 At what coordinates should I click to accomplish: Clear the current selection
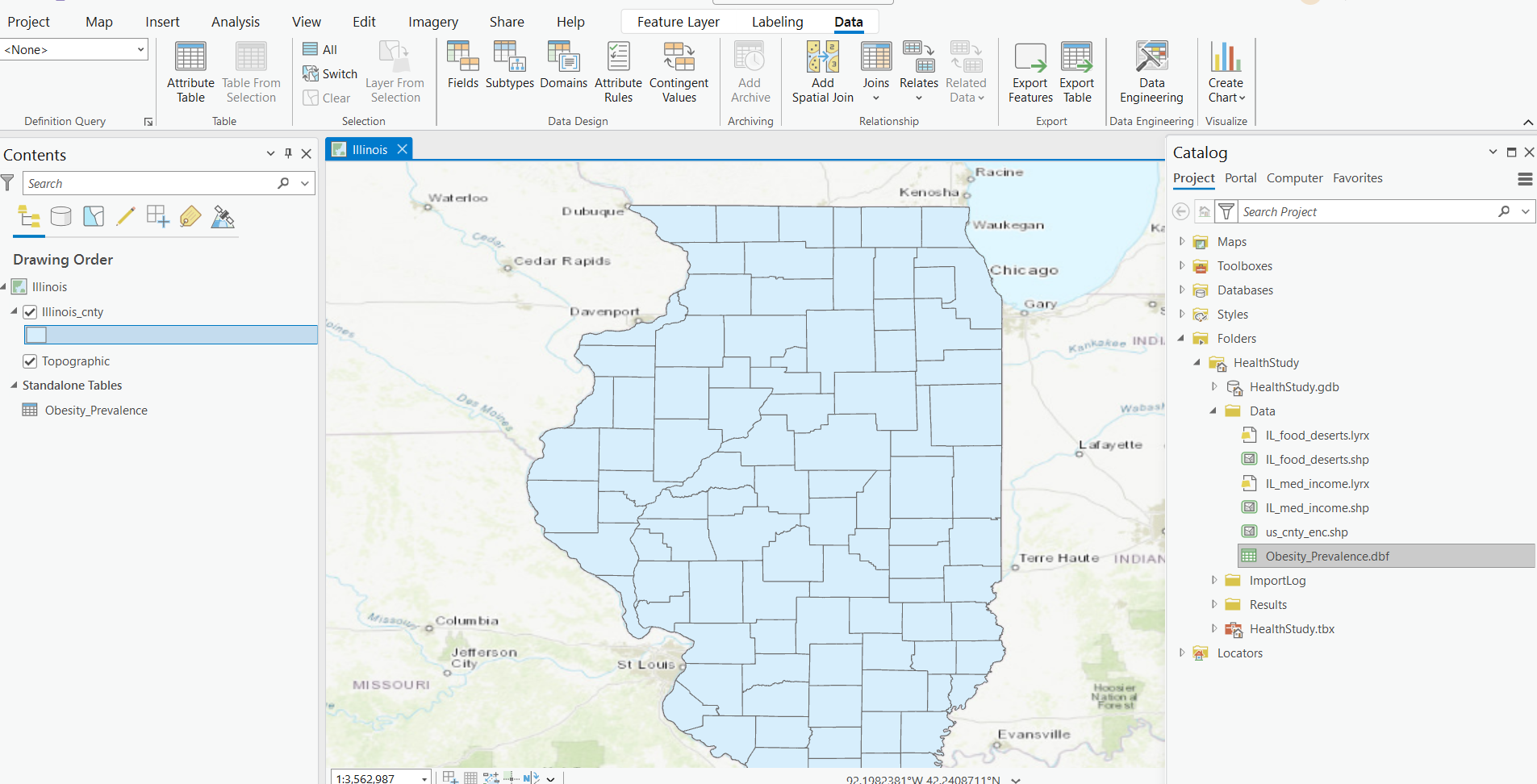coord(328,98)
